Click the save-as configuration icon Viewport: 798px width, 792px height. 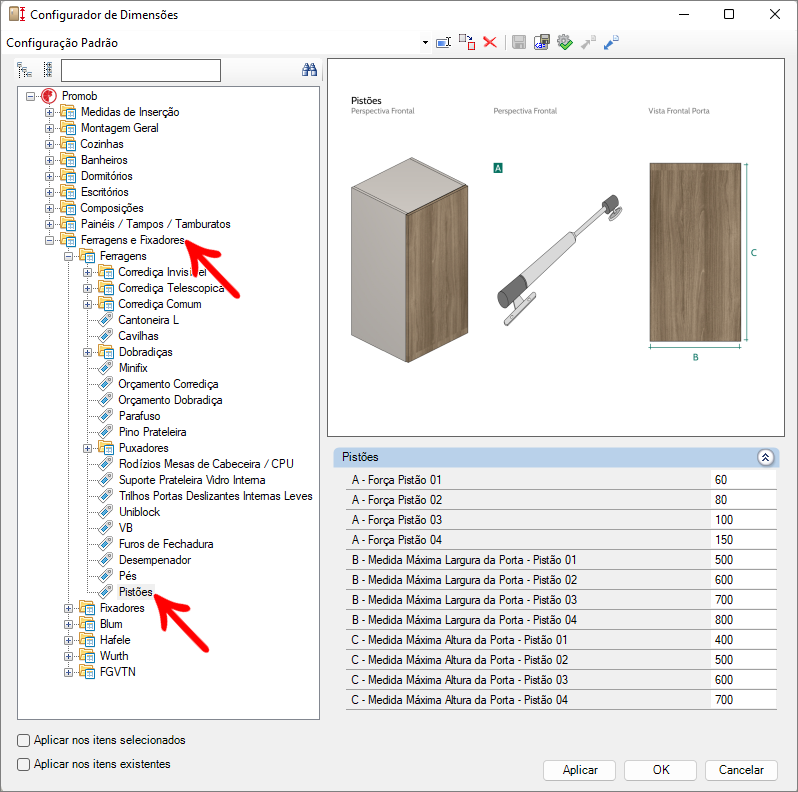(542, 42)
